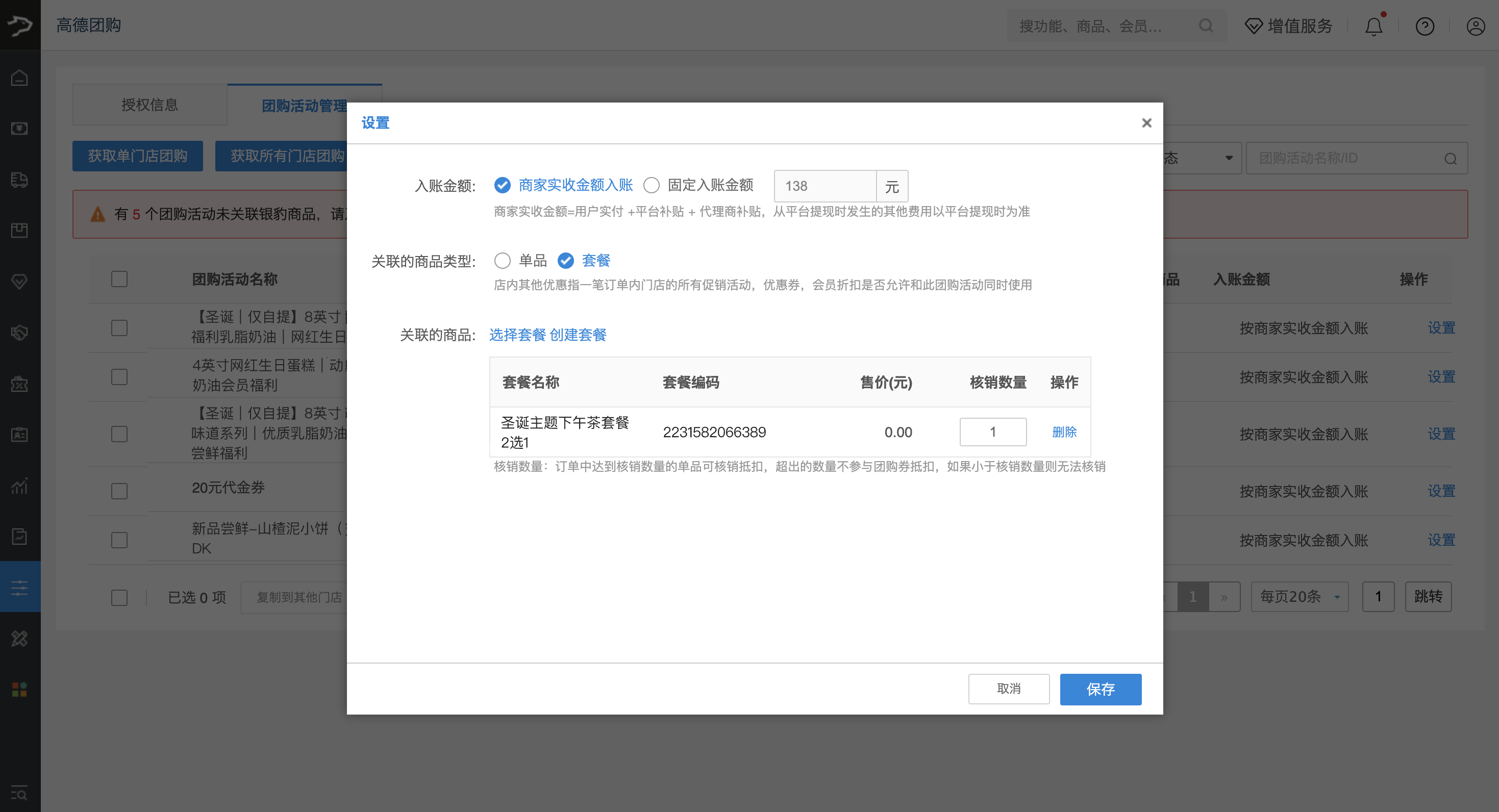Click the 保存 button
The height and width of the screenshot is (812, 1499).
pos(1100,689)
